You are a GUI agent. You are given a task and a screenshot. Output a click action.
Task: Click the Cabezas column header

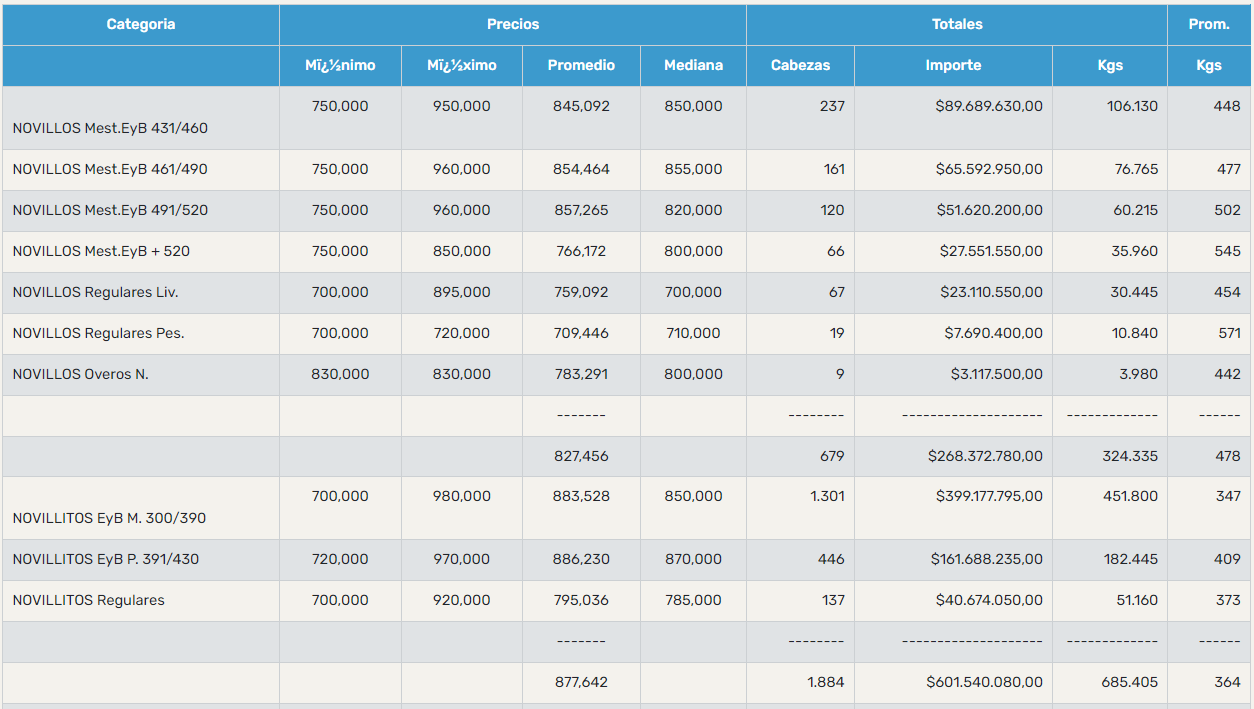(800, 65)
